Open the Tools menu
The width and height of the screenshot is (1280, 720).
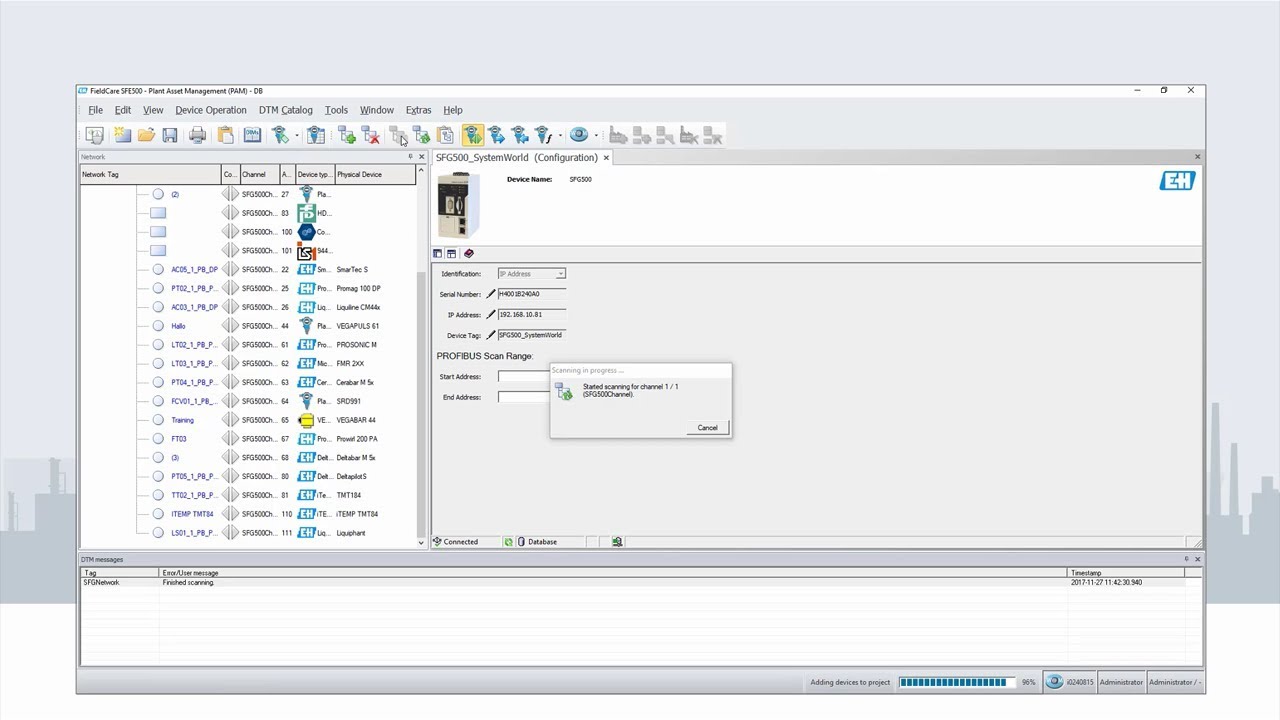point(336,110)
